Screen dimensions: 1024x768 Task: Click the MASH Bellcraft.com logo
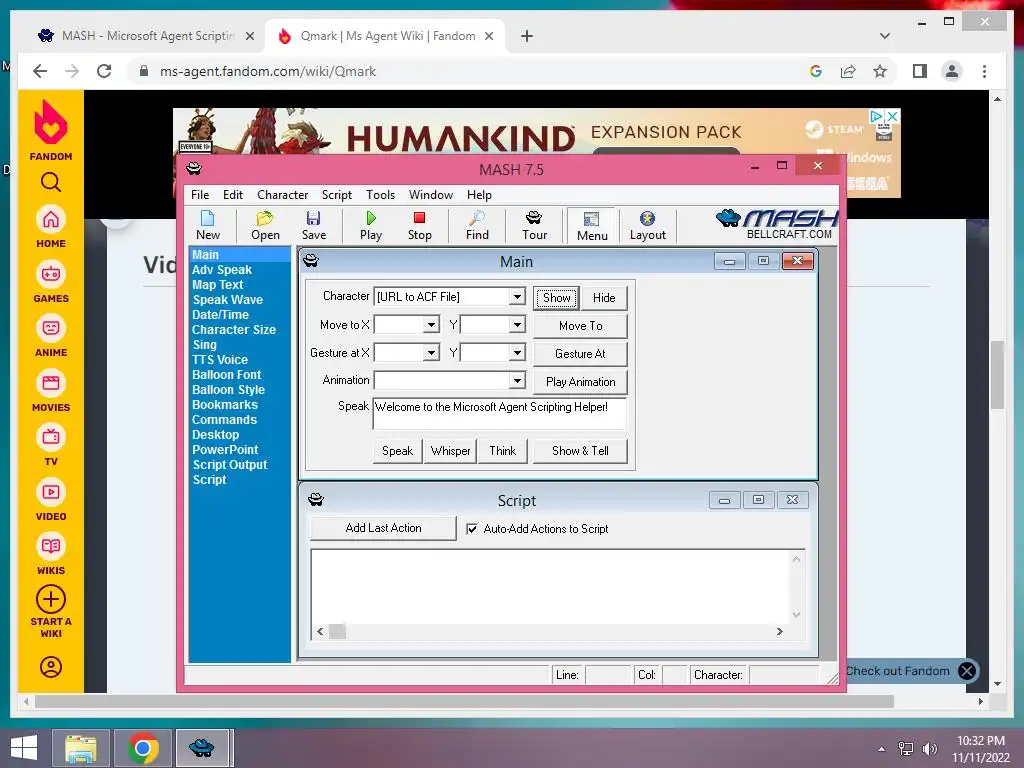(x=776, y=225)
